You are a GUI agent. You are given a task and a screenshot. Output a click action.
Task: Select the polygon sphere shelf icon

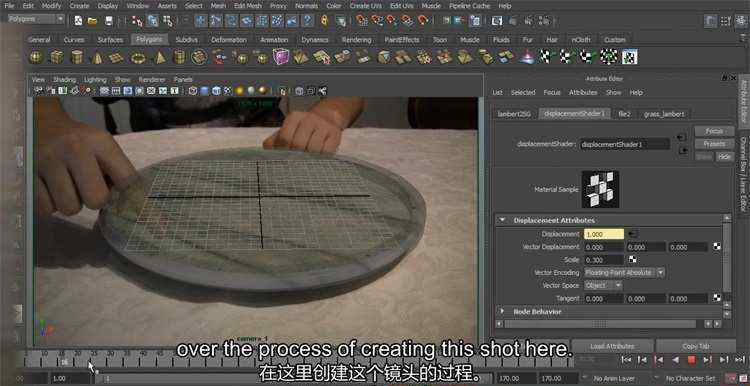(36, 57)
